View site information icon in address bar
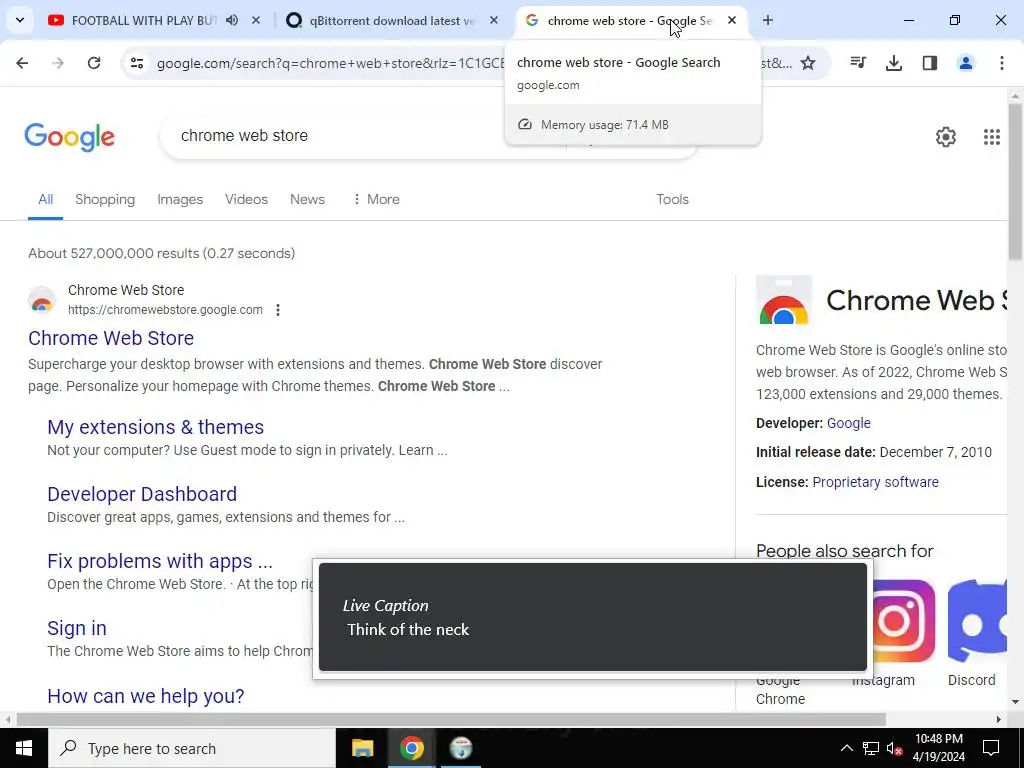Image resolution: width=1024 pixels, height=768 pixels. (136, 63)
